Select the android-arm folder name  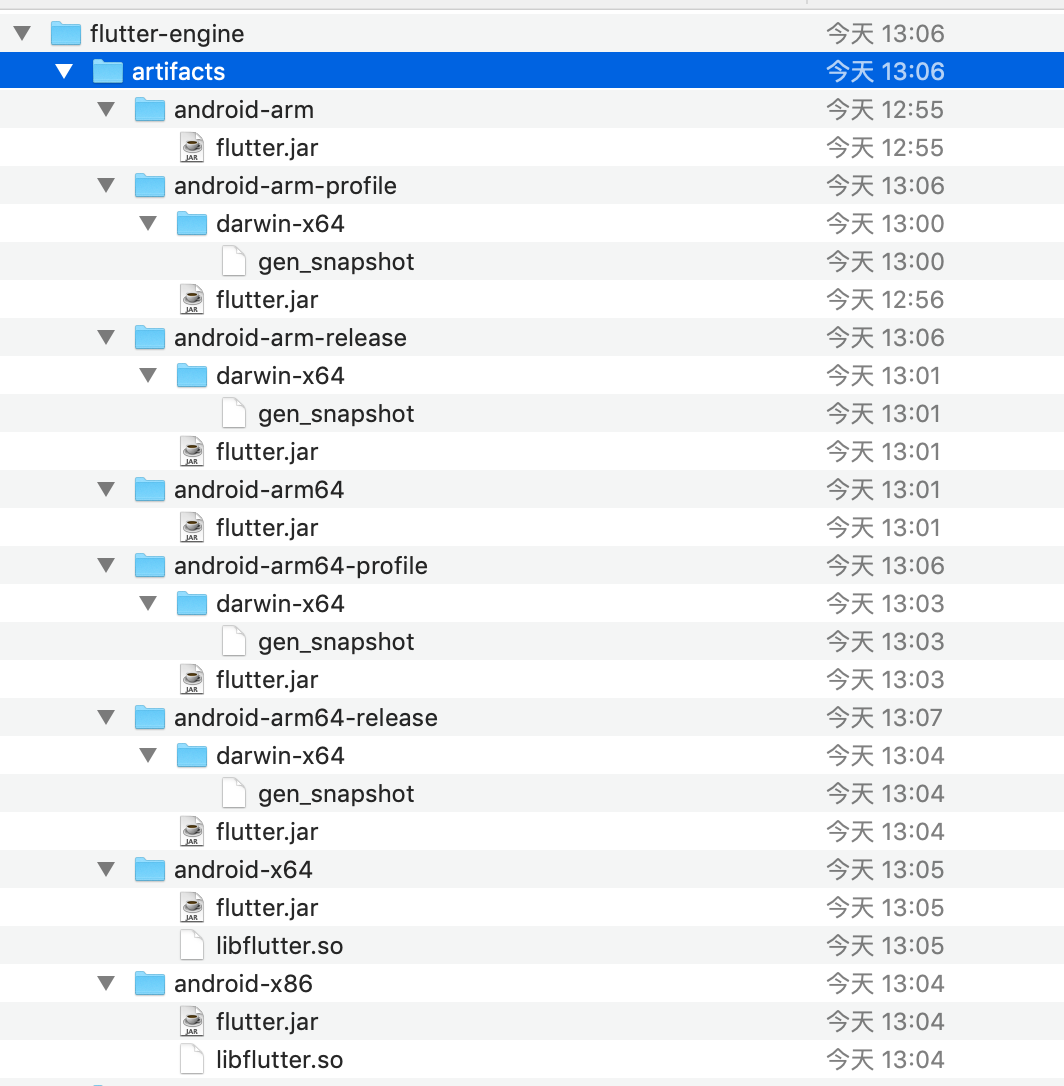[x=243, y=110]
